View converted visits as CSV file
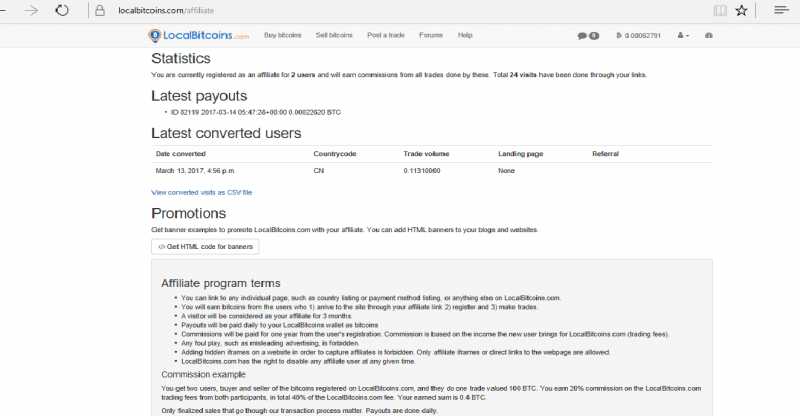Viewport: 800px width, 416px height. 202,192
